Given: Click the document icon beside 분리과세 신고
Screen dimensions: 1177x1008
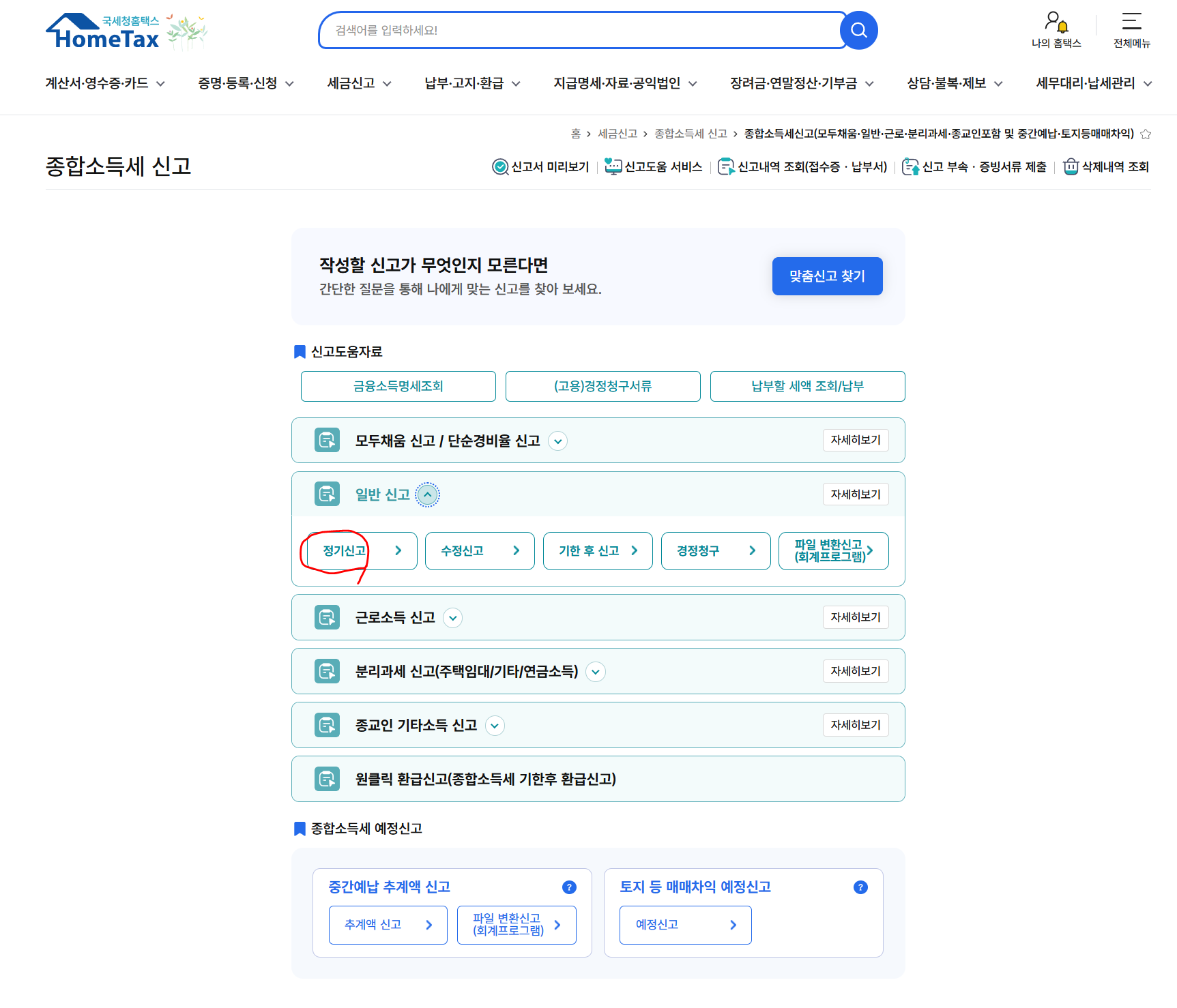Looking at the screenshot, I should coord(327,671).
